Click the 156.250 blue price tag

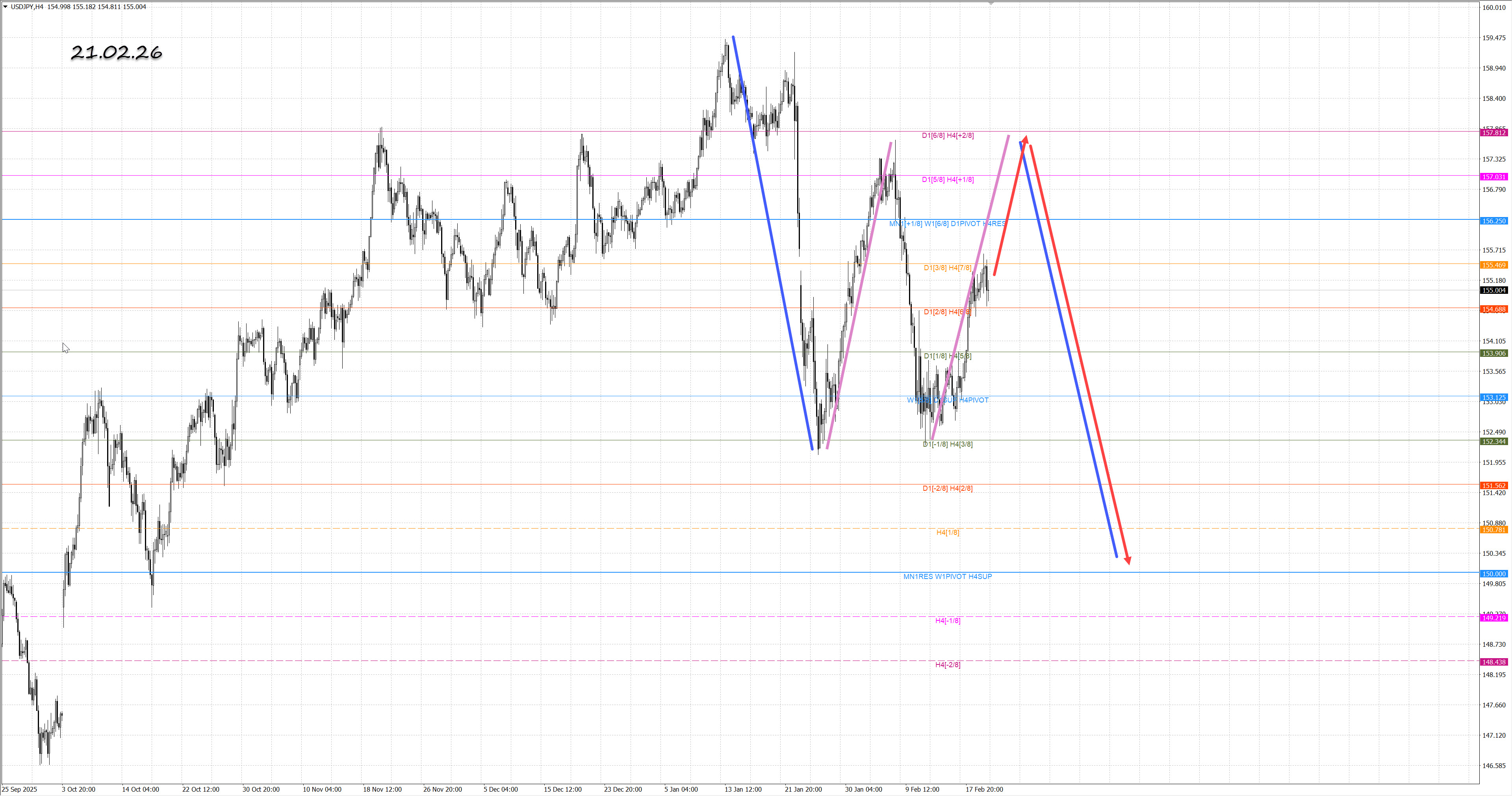1493,221
